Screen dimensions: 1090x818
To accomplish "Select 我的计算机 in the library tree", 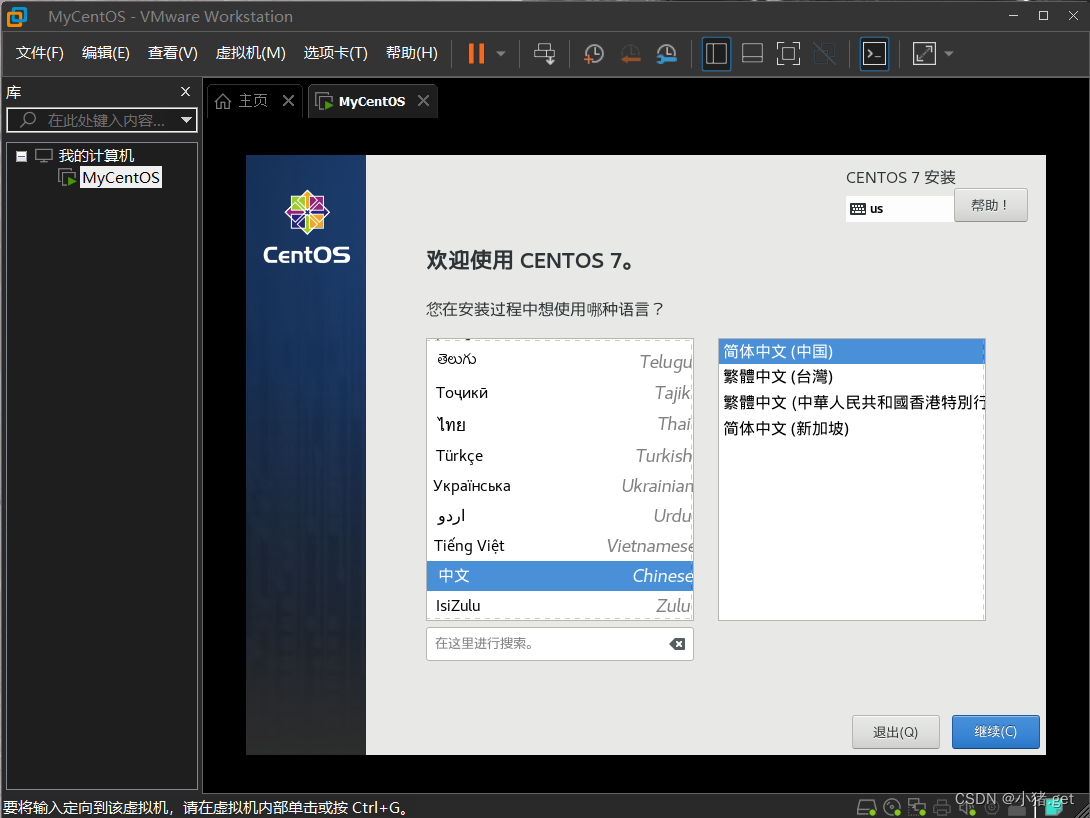I will tap(96, 156).
